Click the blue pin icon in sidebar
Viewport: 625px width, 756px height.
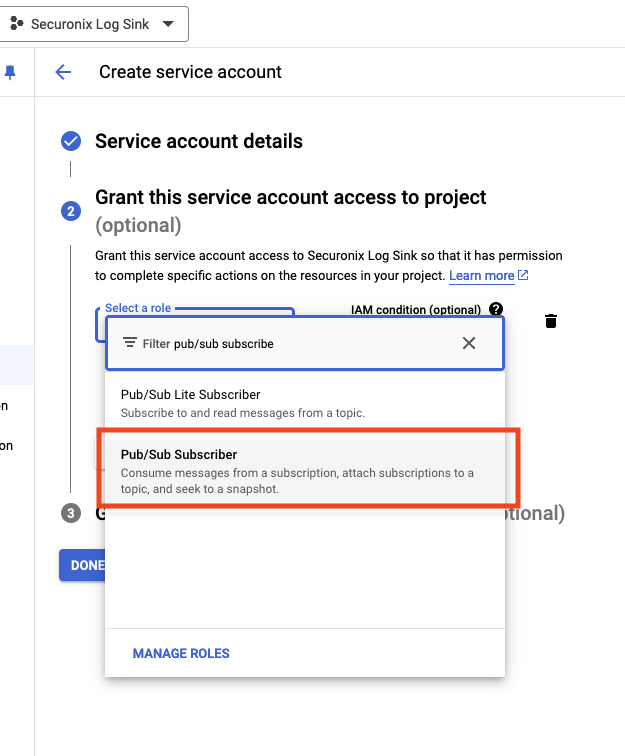(x=11, y=72)
